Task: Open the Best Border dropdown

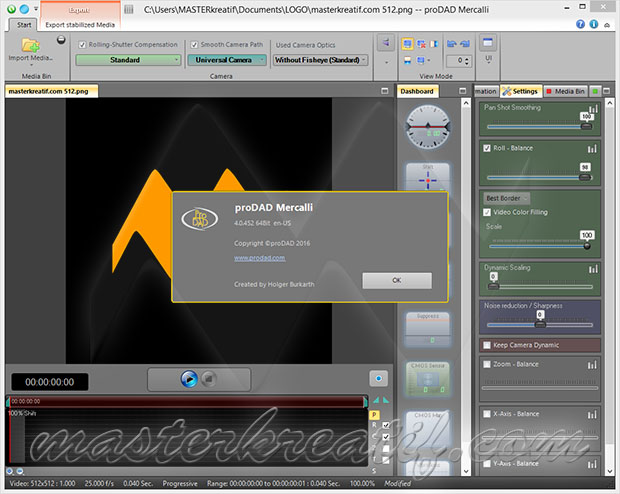Action: click(x=507, y=198)
